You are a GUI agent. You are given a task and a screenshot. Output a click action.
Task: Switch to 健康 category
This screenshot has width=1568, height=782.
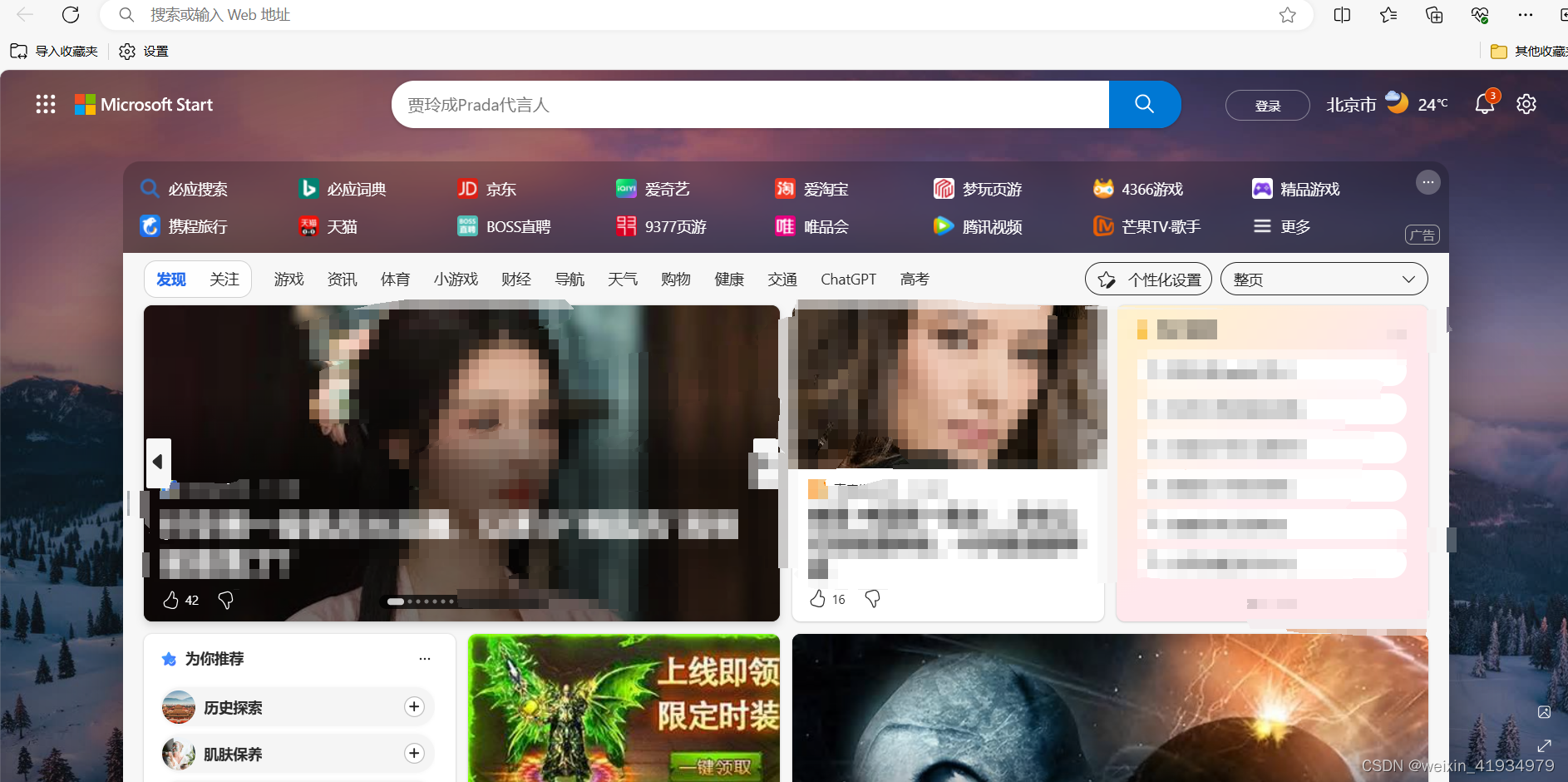click(729, 280)
